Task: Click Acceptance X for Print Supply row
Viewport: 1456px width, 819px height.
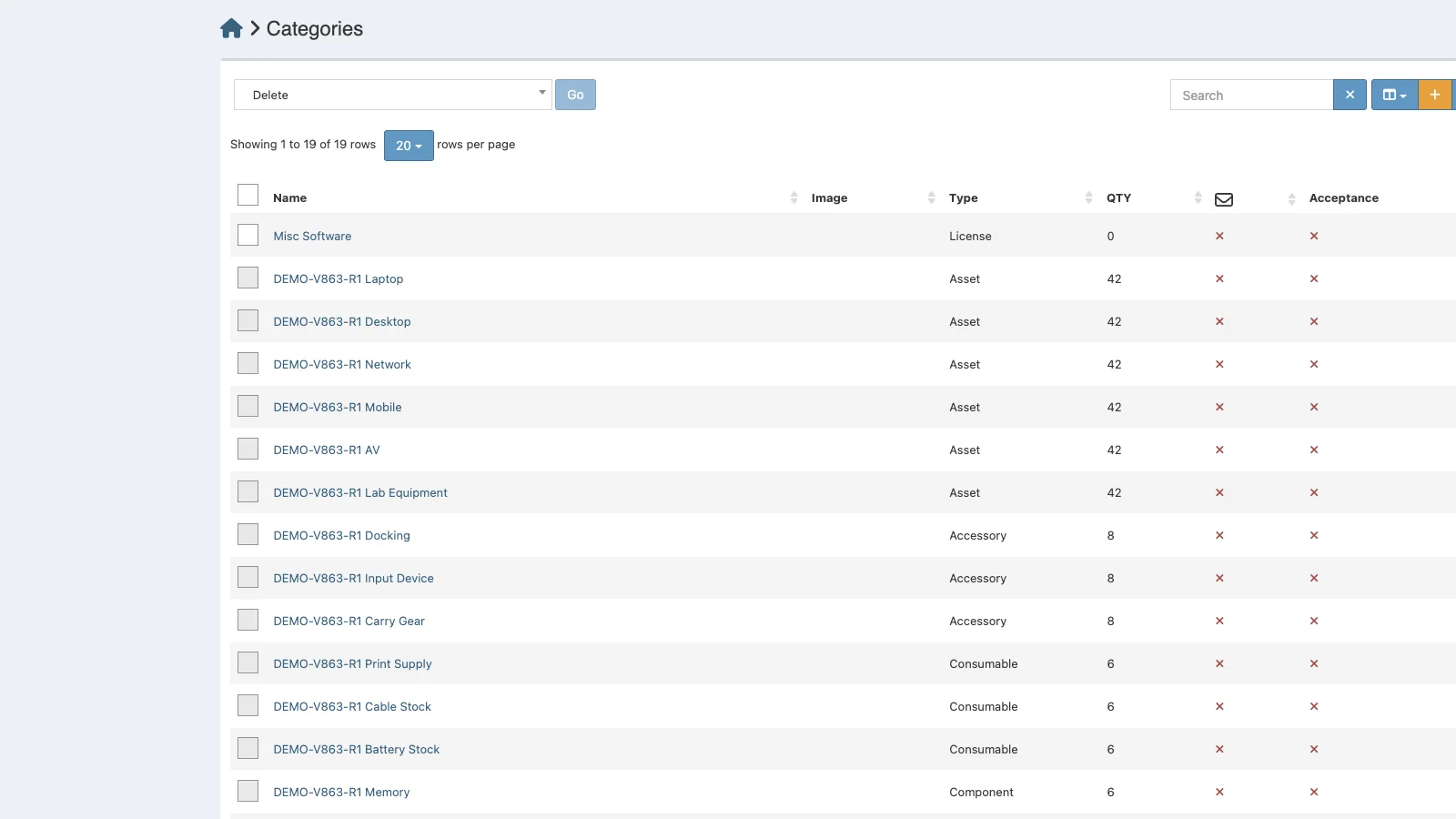Action: click(x=1314, y=663)
